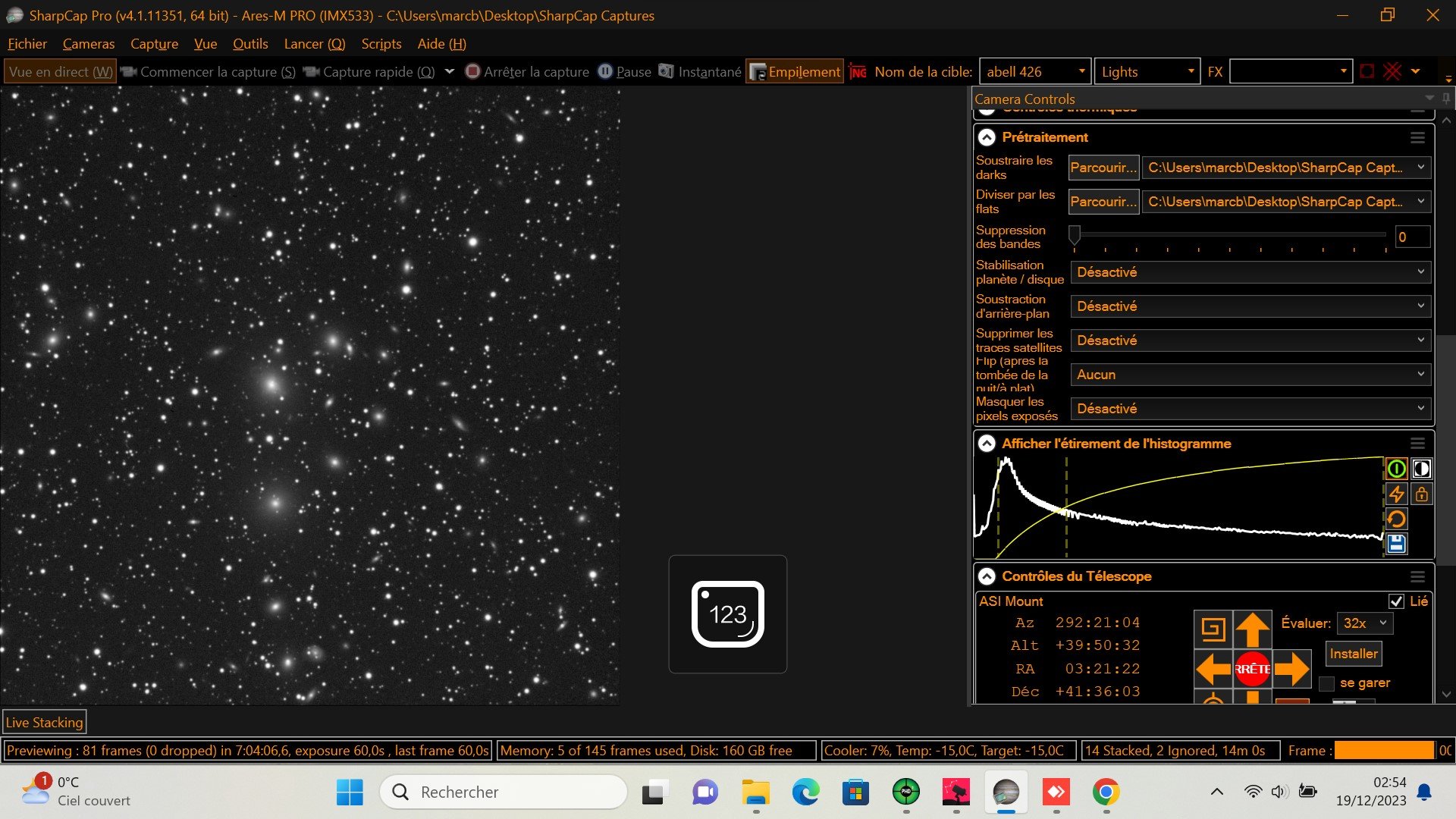Click the Vue en direct button
1456x819 pixels.
click(61, 72)
